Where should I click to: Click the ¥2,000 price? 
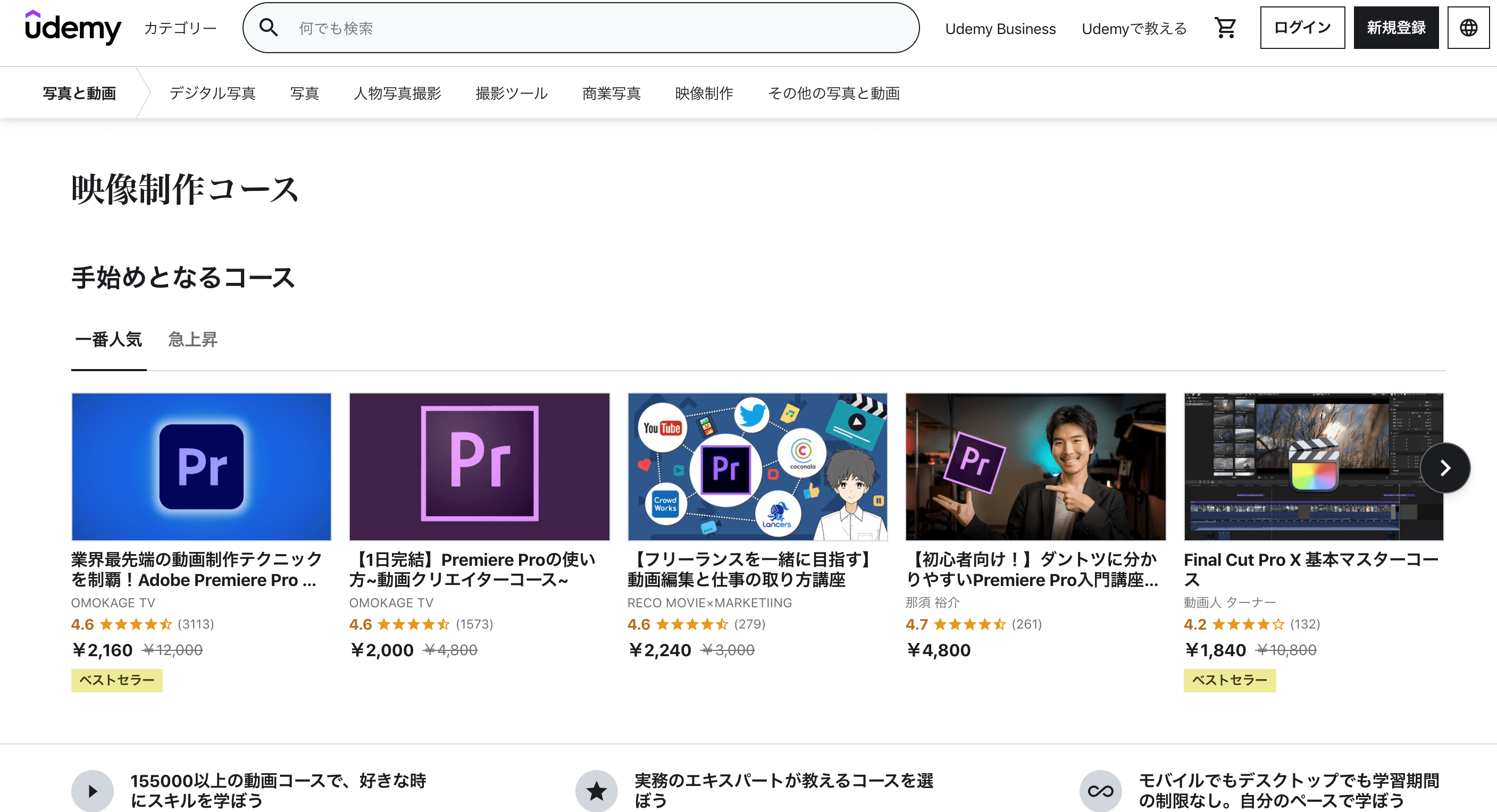pos(381,650)
